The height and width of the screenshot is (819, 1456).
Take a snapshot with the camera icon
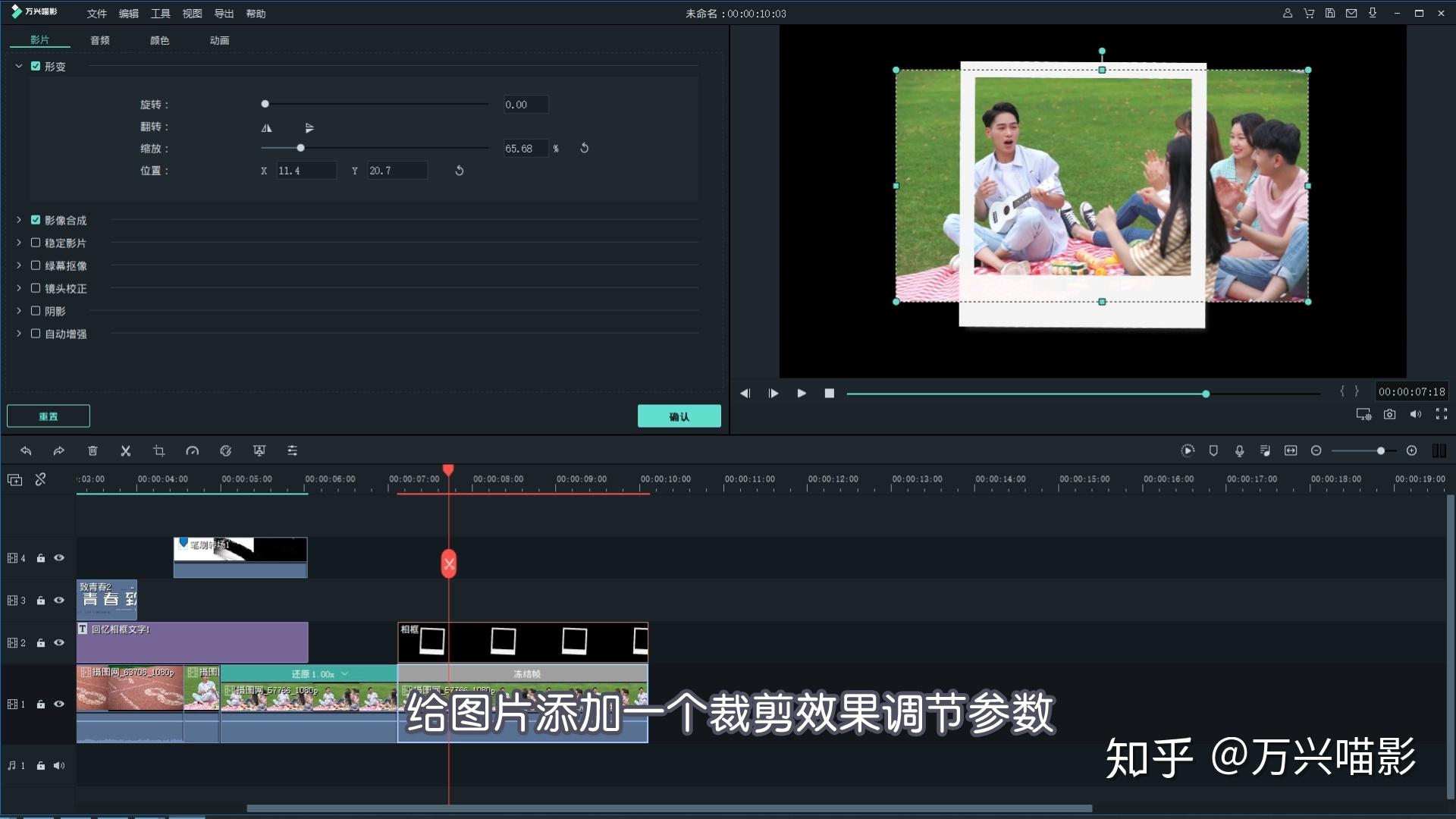[1389, 414]
